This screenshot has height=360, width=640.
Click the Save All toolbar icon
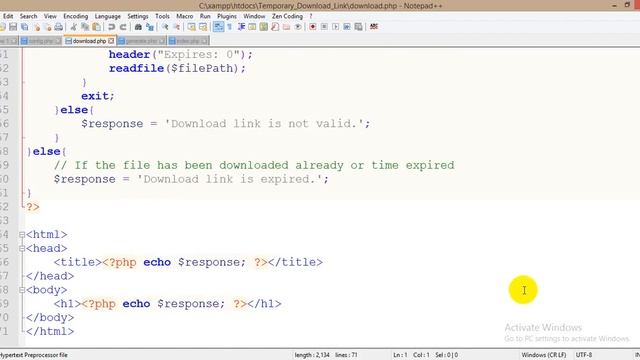tap(24, 27)
